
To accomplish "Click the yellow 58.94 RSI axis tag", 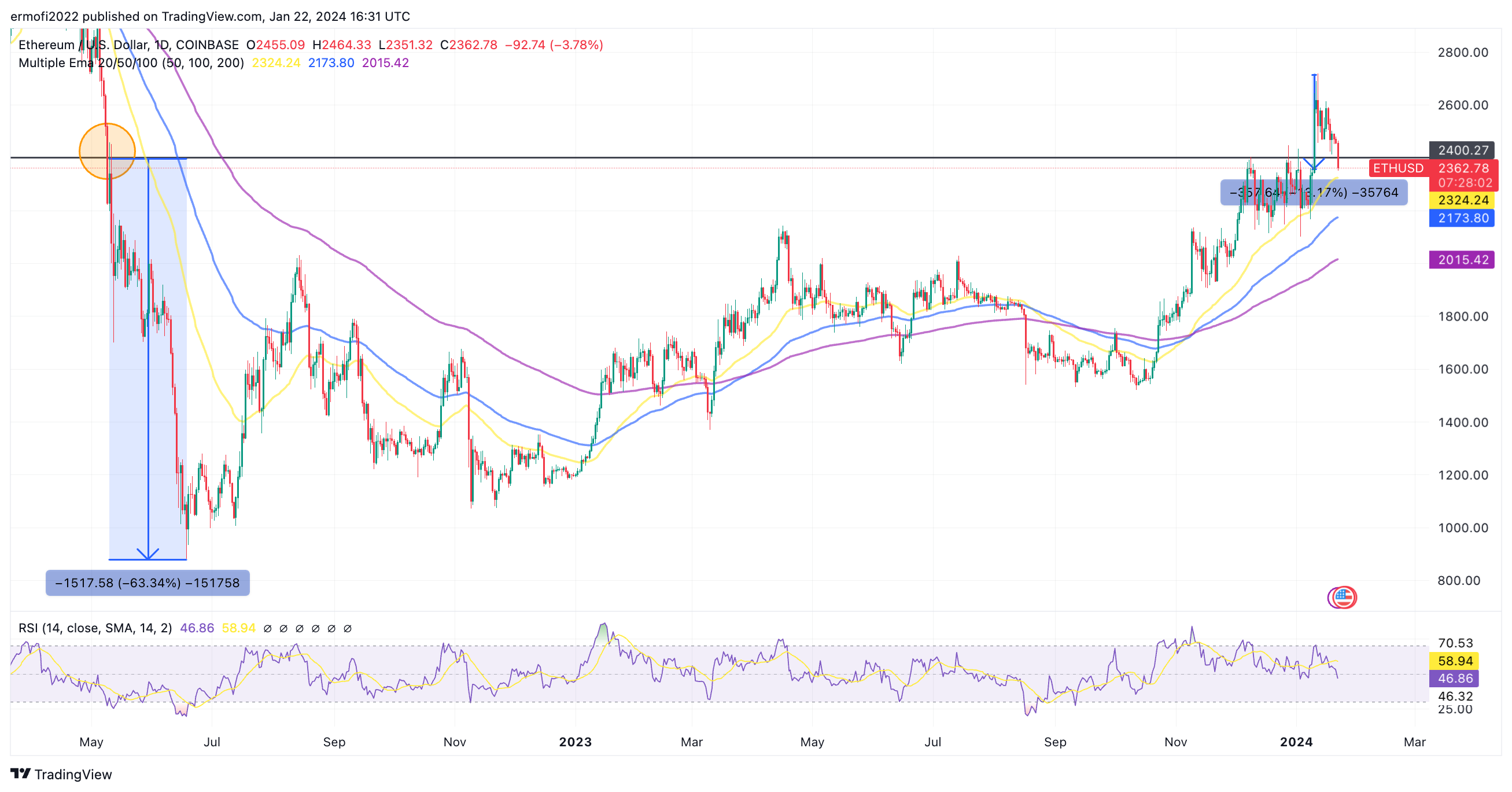I will click(1455, 661).
